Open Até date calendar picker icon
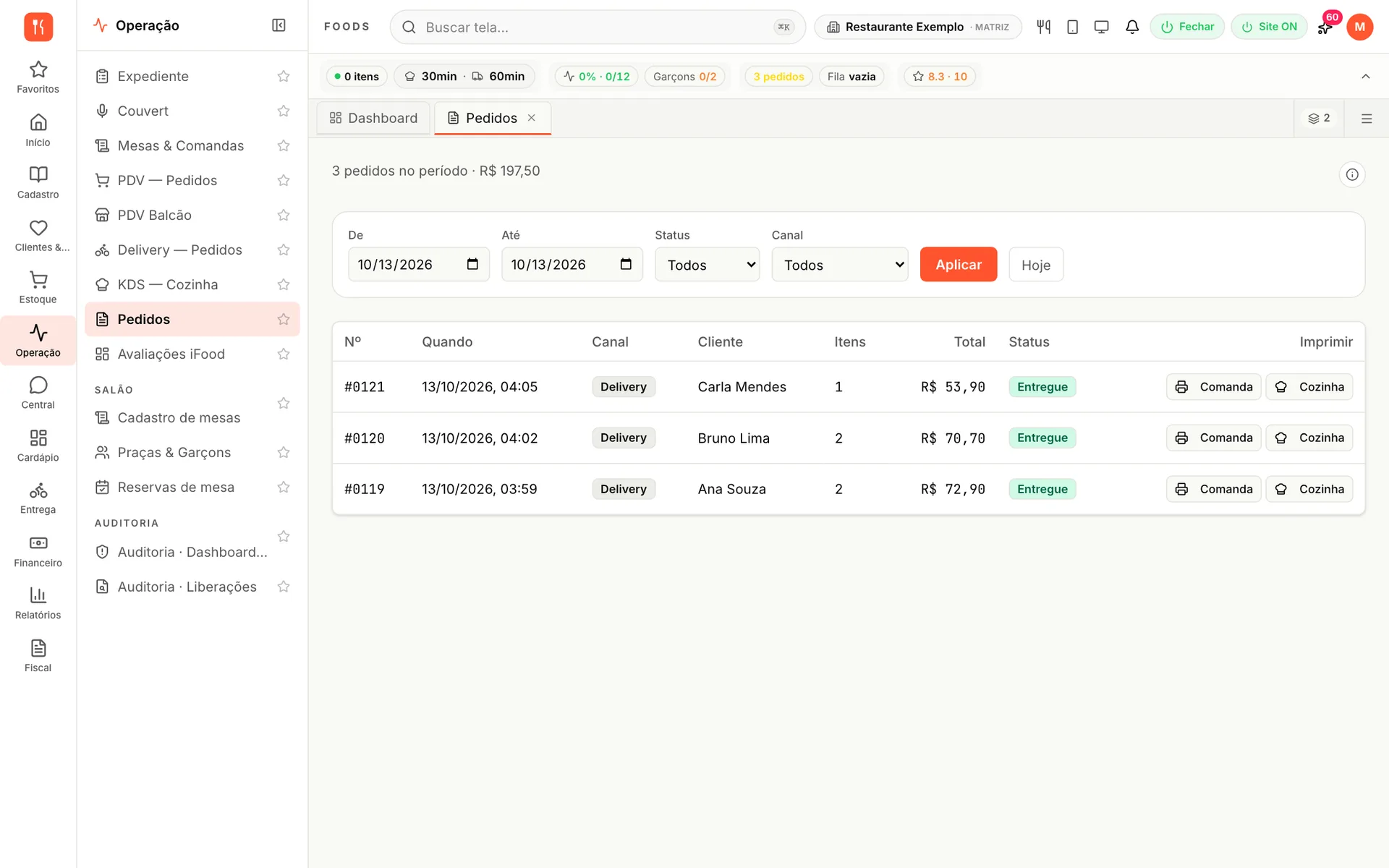The height and width of the screenshot is (868, 1389). click(x=626, y=264)
